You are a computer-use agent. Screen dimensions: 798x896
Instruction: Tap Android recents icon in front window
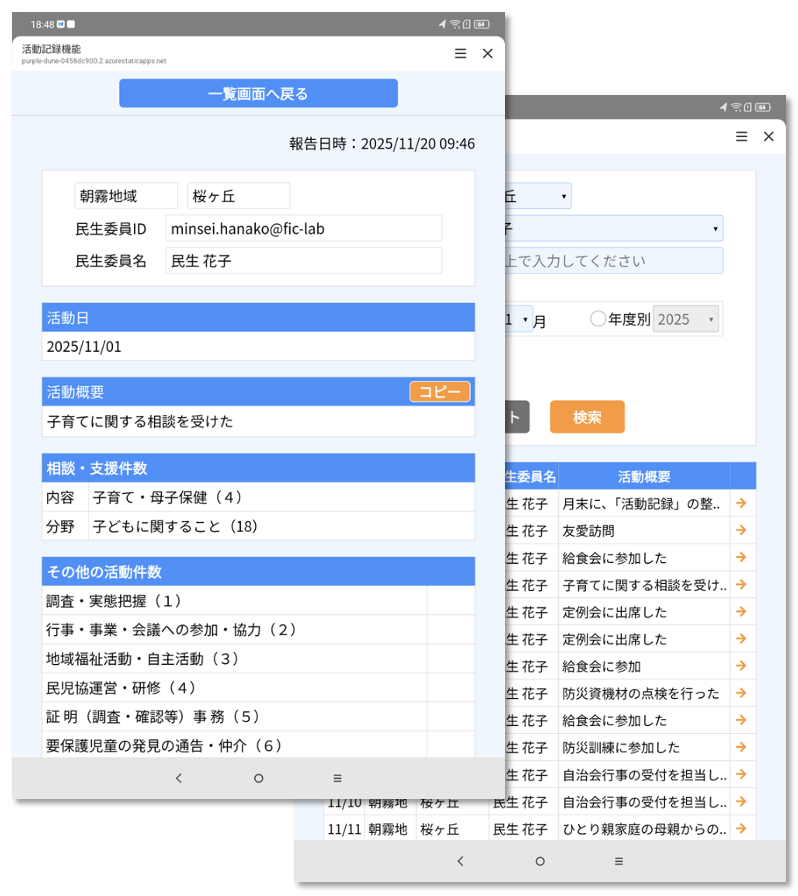[337, 778]
